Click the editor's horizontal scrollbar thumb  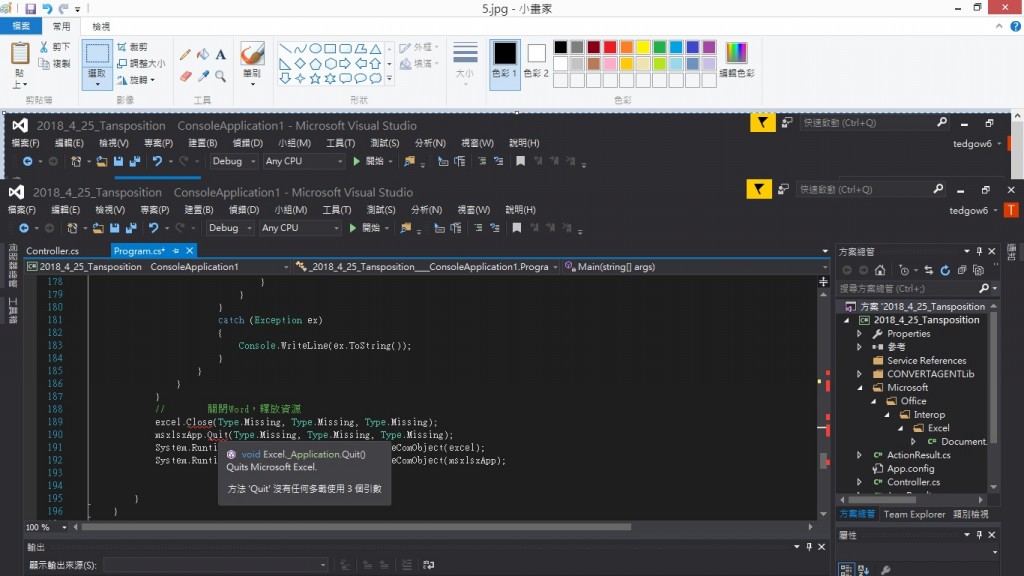[x=356, y=527]
